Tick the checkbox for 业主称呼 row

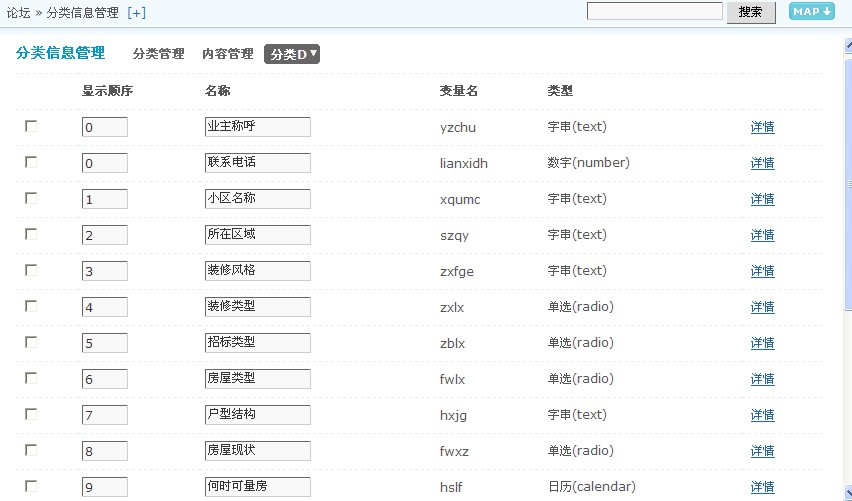click(x=31, y=126)
